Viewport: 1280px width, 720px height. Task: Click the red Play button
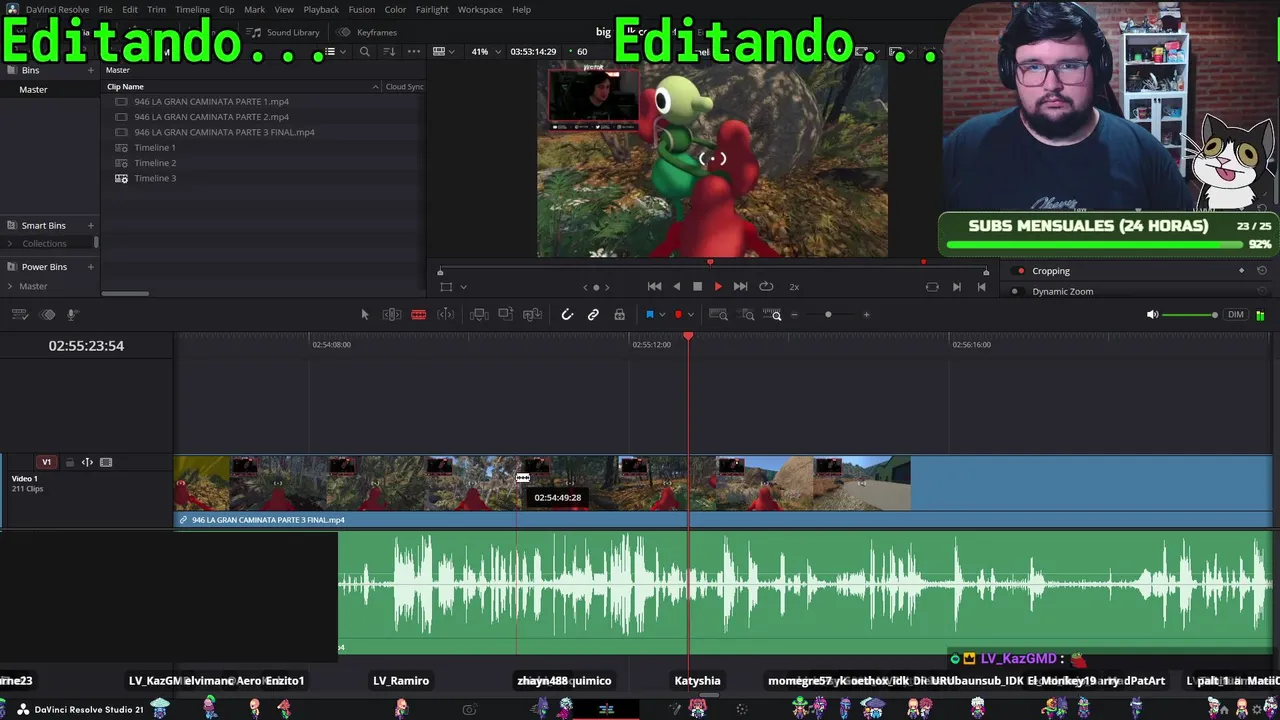[x=718, y=287]
